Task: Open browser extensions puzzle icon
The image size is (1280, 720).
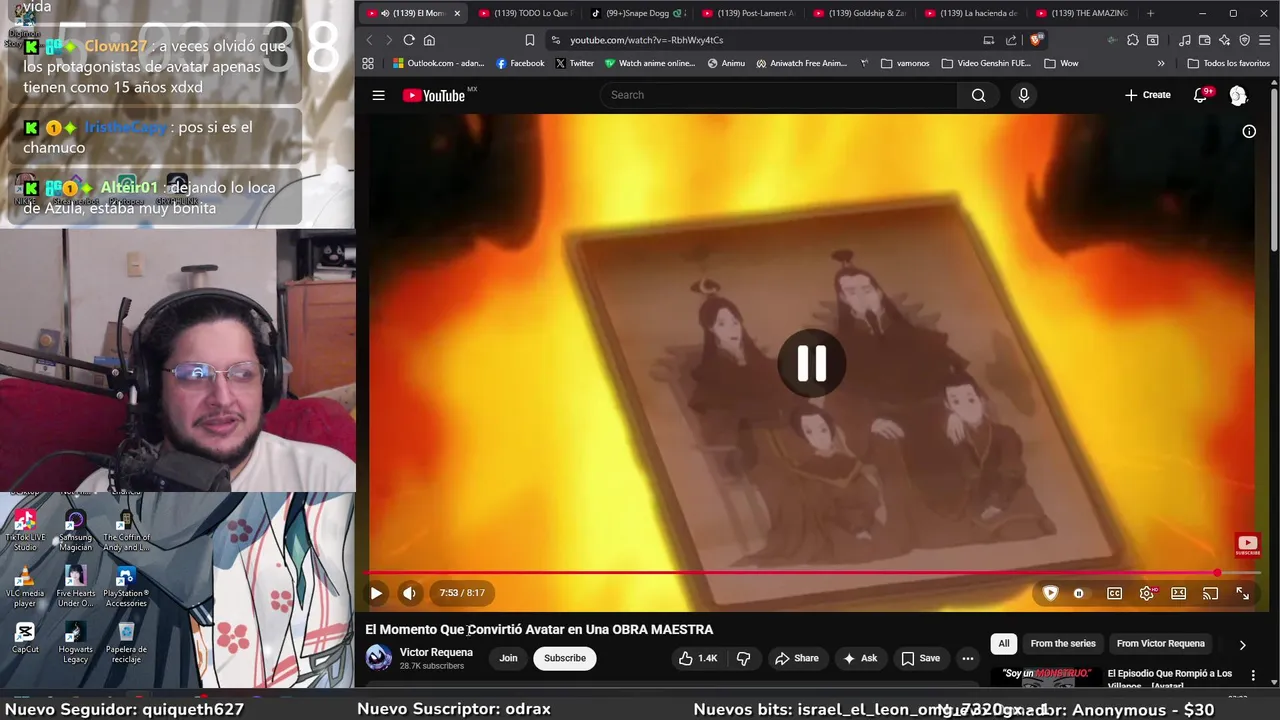Action: [x=1132, y=40]
